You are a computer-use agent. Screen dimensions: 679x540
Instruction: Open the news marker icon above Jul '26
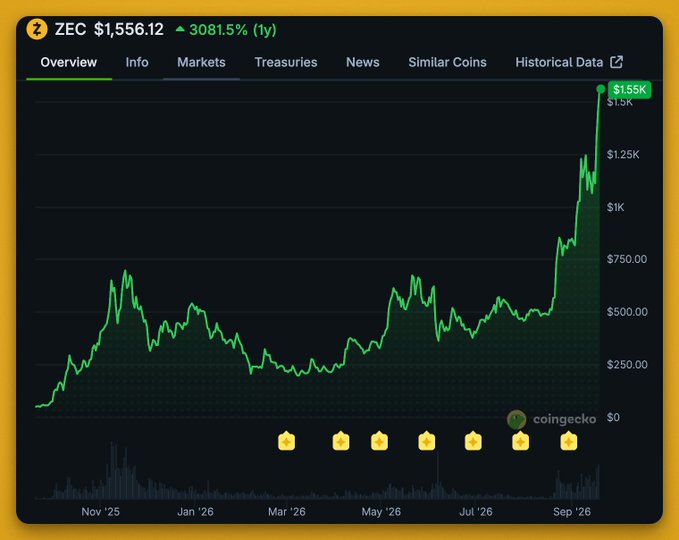click(473, 441)
